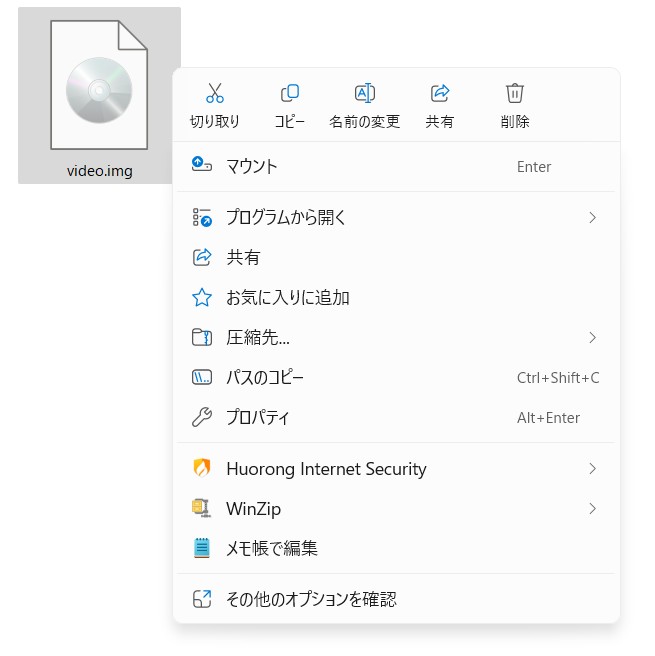The height and width of the screenshot is (656, 655).
Task: Open the プログラムから開く menu entry
Action: [396, 218]
